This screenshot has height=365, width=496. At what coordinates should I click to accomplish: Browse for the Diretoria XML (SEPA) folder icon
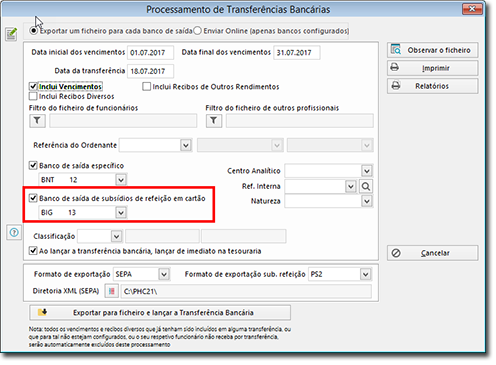tap(112, 291)
